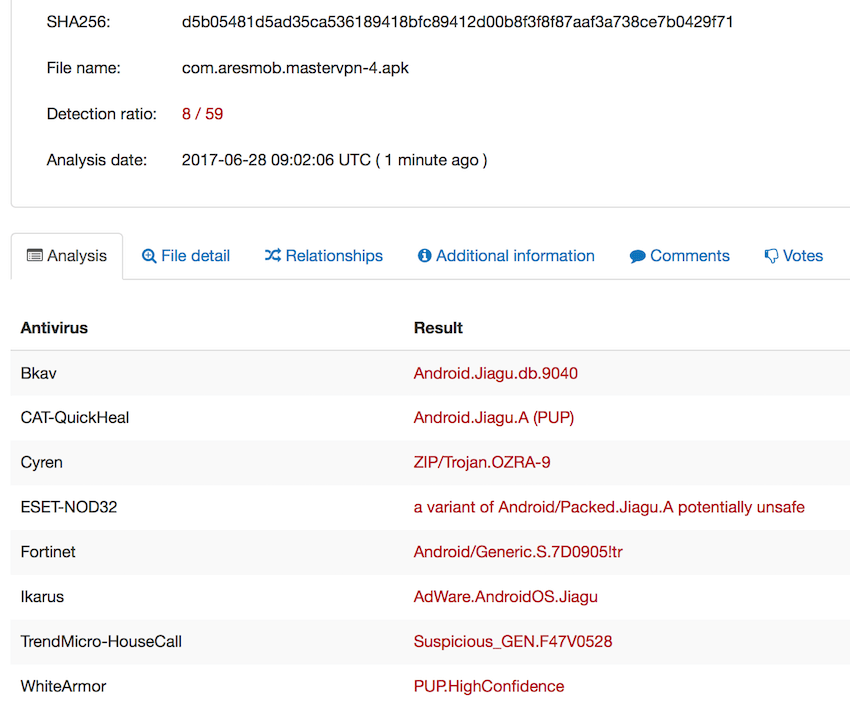Click the Android/Generic.S.7D0905!tr result

tap(518, 552)
